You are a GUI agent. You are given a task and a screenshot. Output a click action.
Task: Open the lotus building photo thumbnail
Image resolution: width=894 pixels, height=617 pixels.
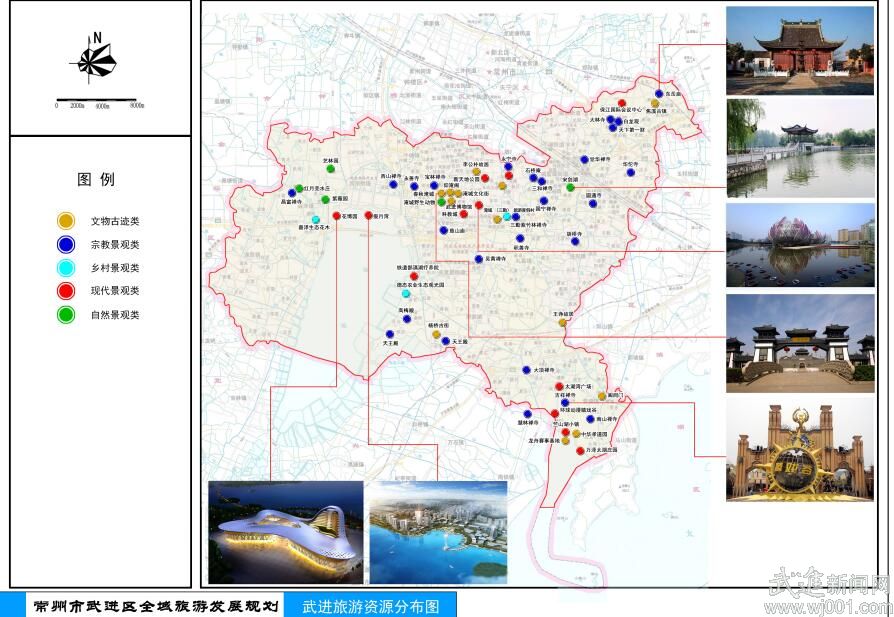pyautogui.click(x=799, y=245)
